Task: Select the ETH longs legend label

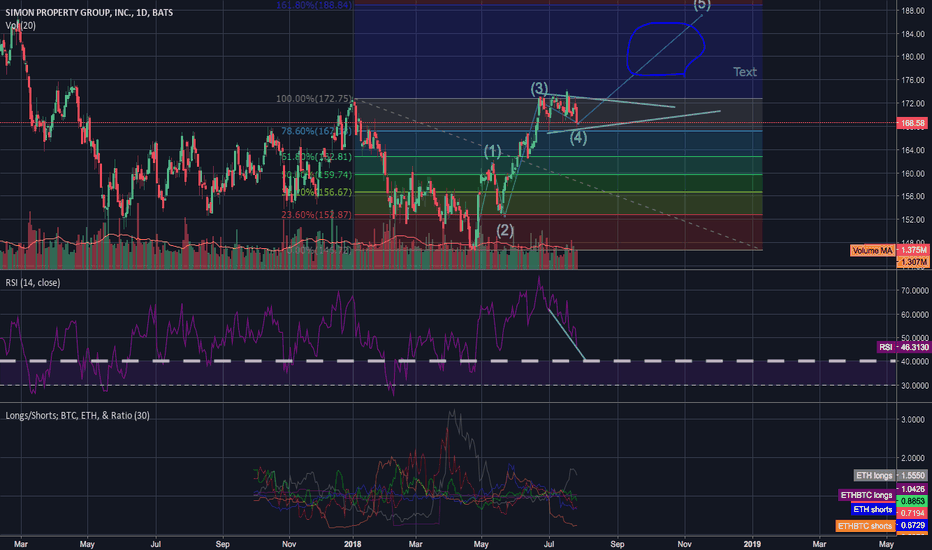Action: [874, 475]
